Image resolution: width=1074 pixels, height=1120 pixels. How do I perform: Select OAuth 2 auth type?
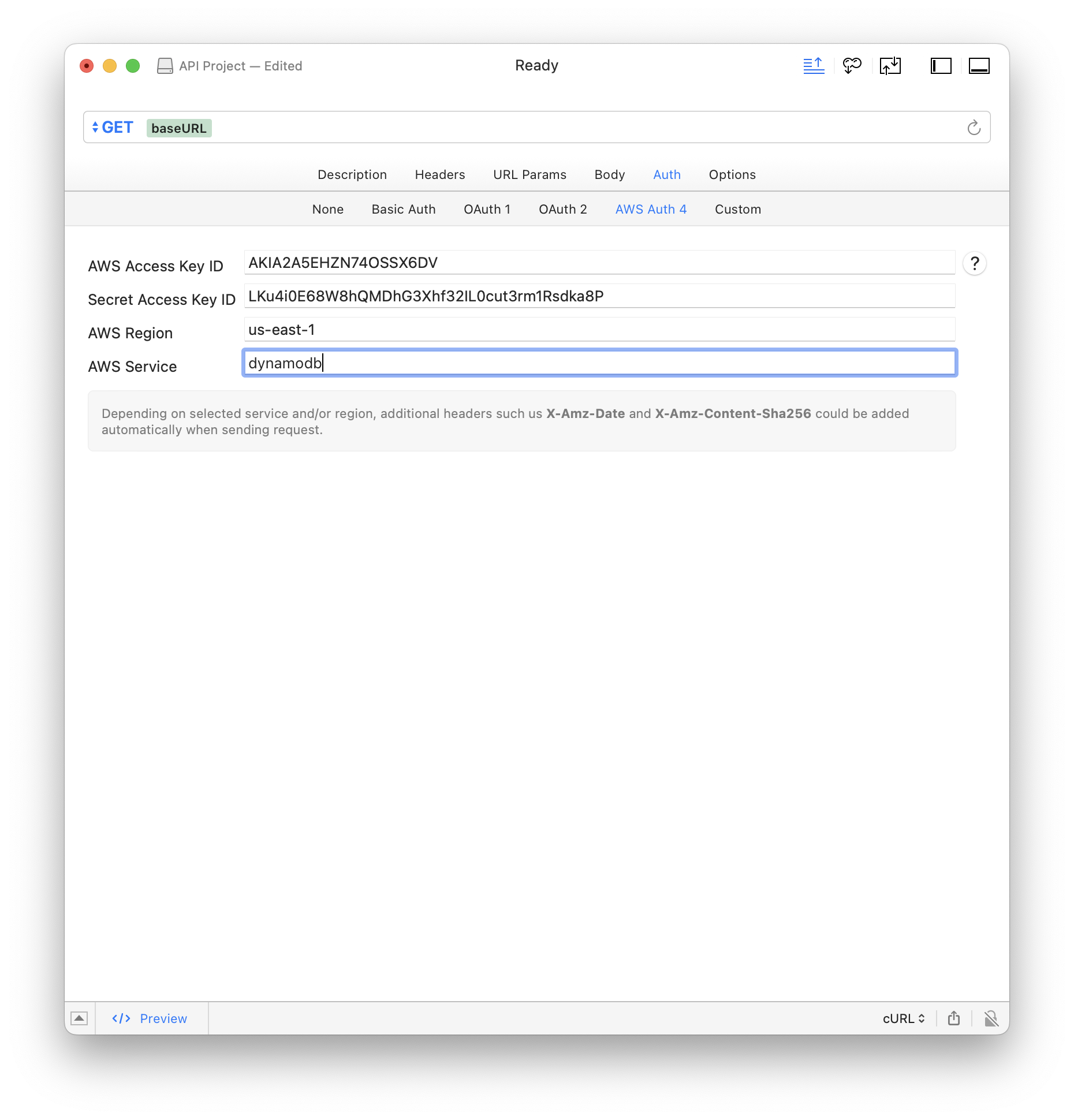(x=563, y=209)
